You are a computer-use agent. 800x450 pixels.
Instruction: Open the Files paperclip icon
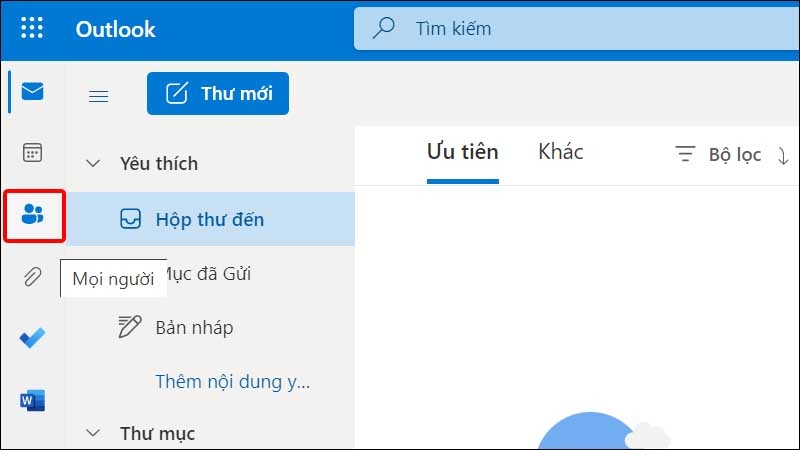[33, 277]
